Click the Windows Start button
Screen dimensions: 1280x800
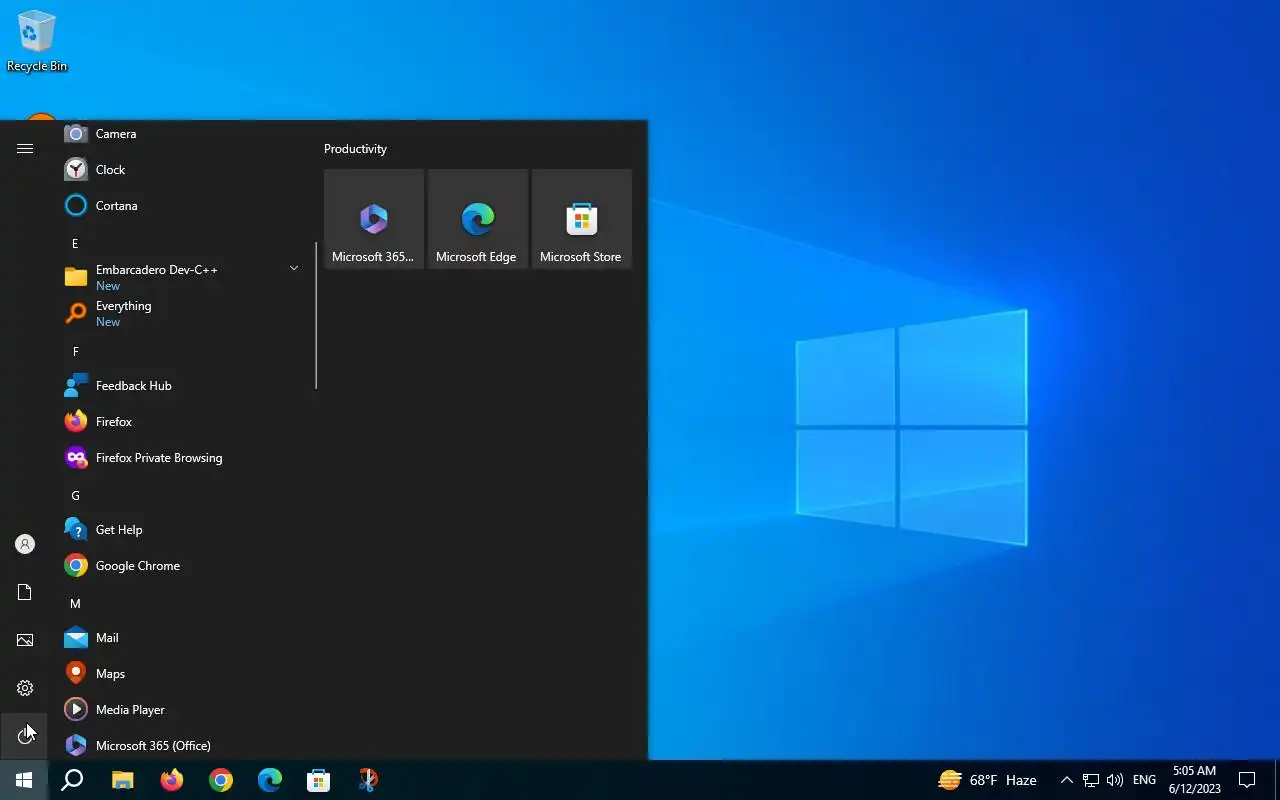pos(24,780)
